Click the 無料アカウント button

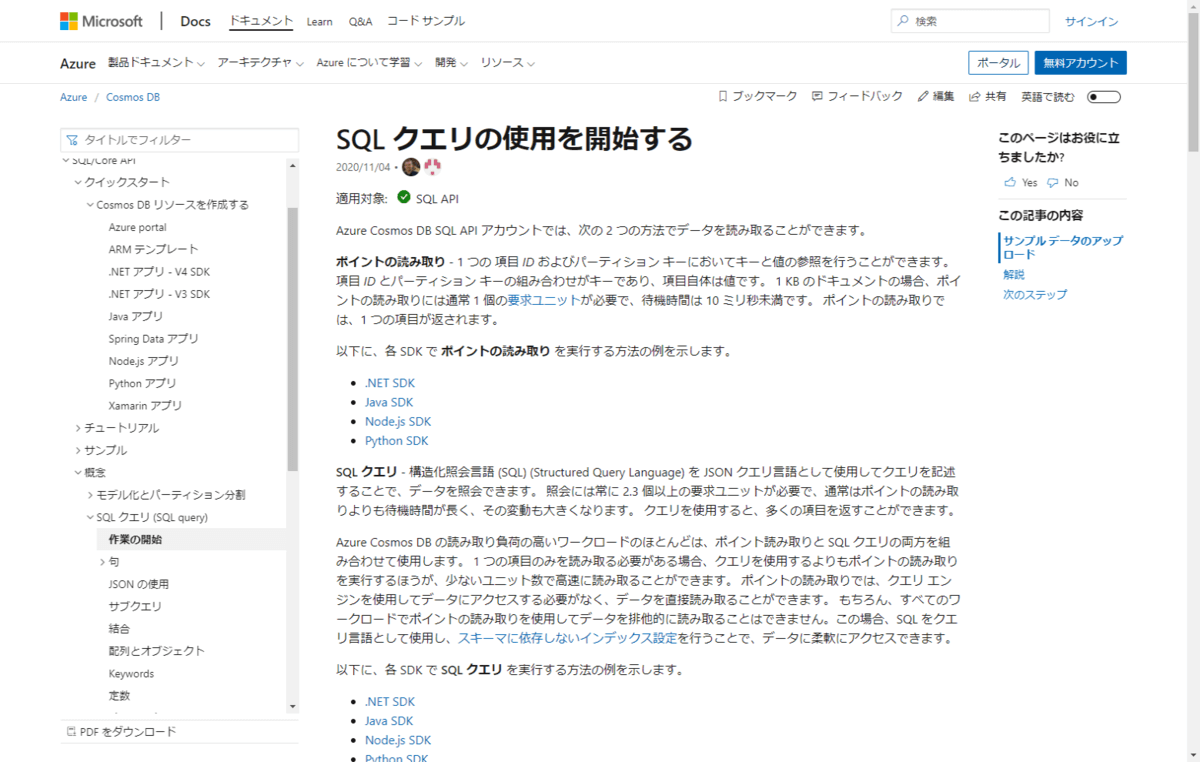click(x=1081, y=62)
